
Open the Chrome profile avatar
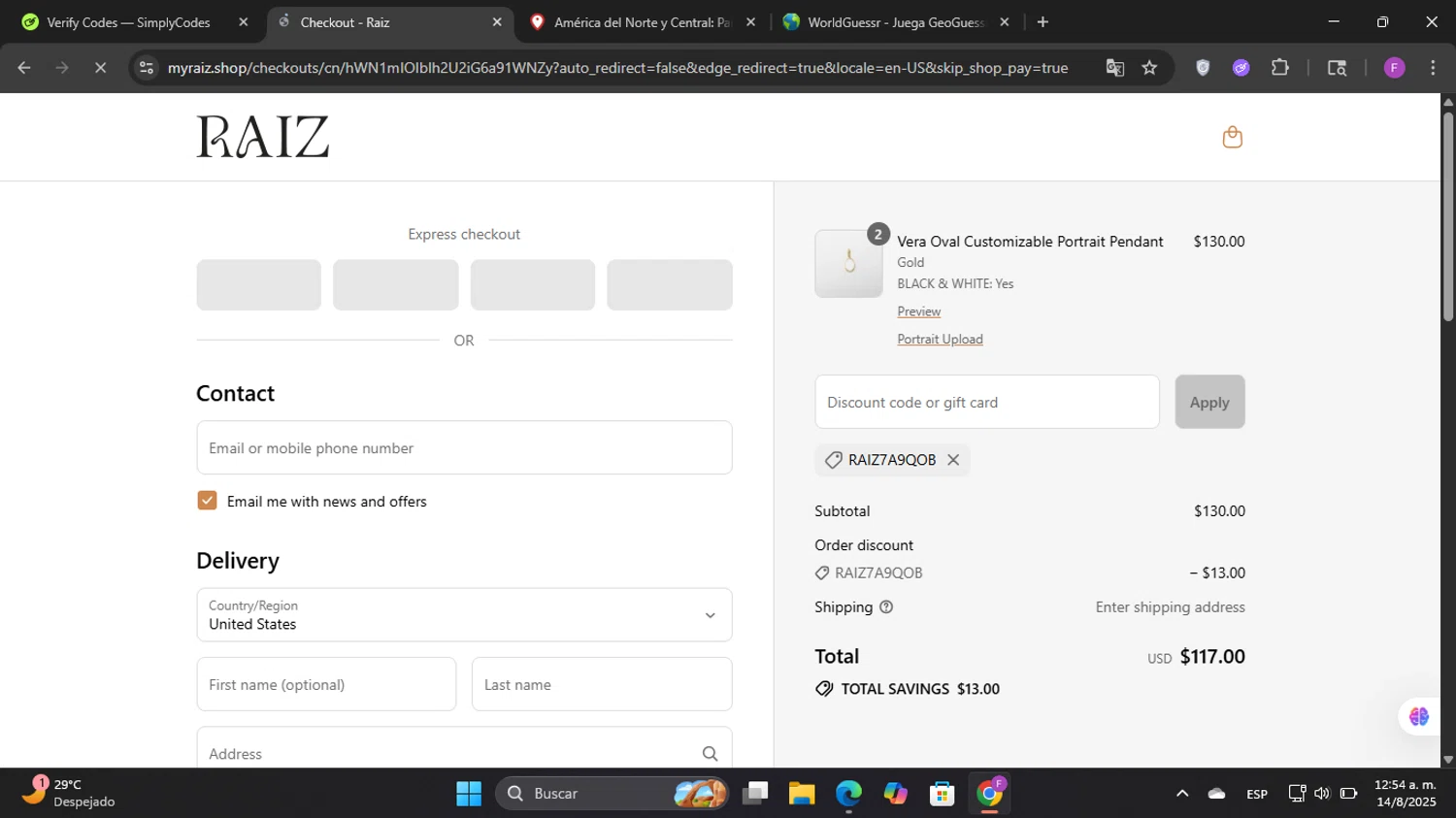[x=1394, y=68]
